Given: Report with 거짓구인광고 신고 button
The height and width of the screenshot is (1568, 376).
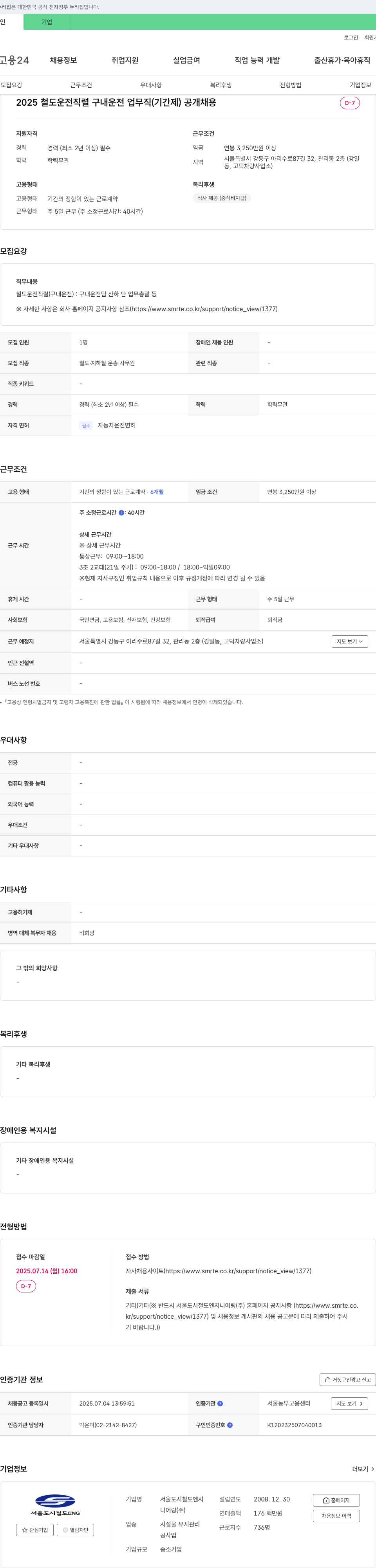Looking at the screenshot, I should [347, 1380].
